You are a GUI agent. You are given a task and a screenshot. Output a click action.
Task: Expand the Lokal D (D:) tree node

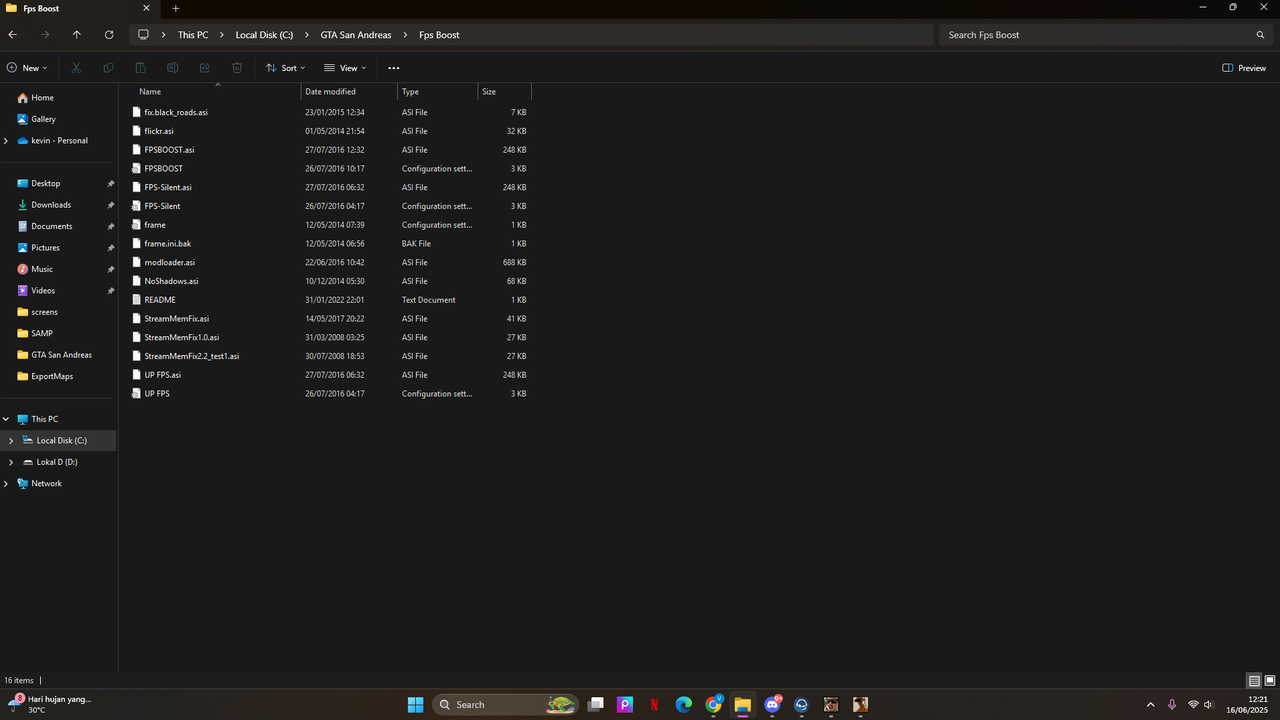coord(11,462)
